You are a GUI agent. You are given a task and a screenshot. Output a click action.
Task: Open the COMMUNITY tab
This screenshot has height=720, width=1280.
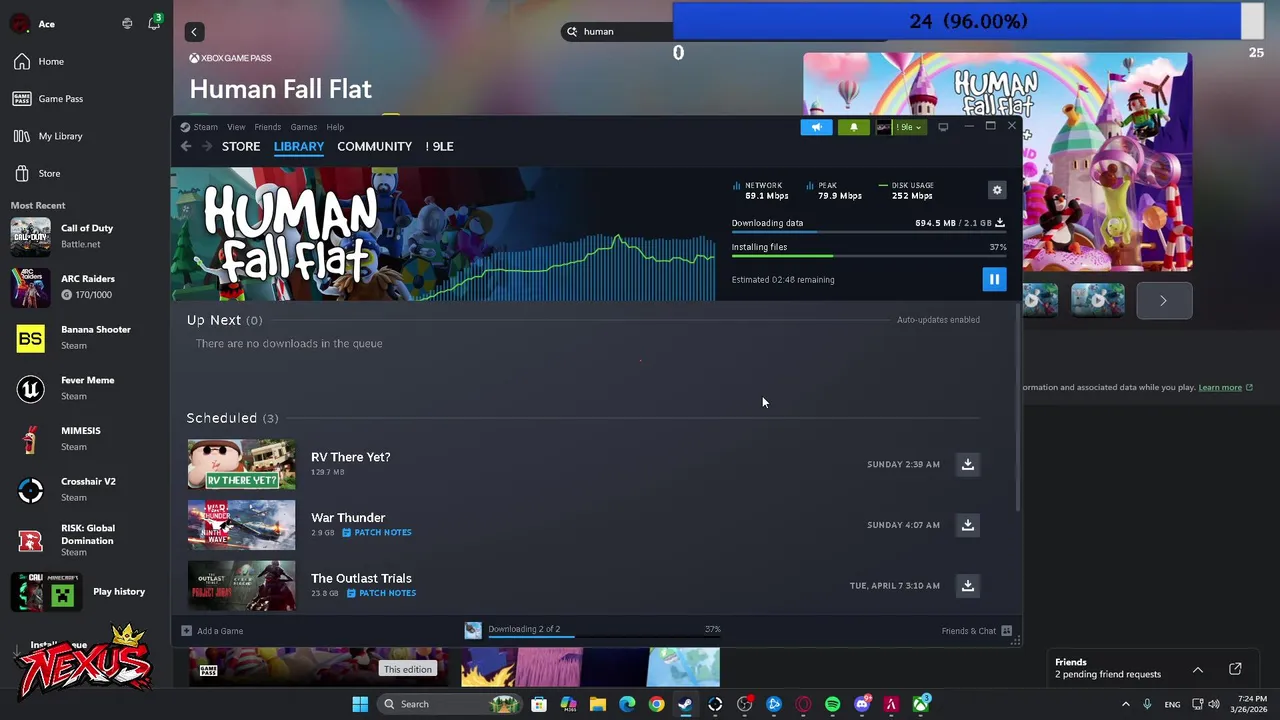pos(374,146)
